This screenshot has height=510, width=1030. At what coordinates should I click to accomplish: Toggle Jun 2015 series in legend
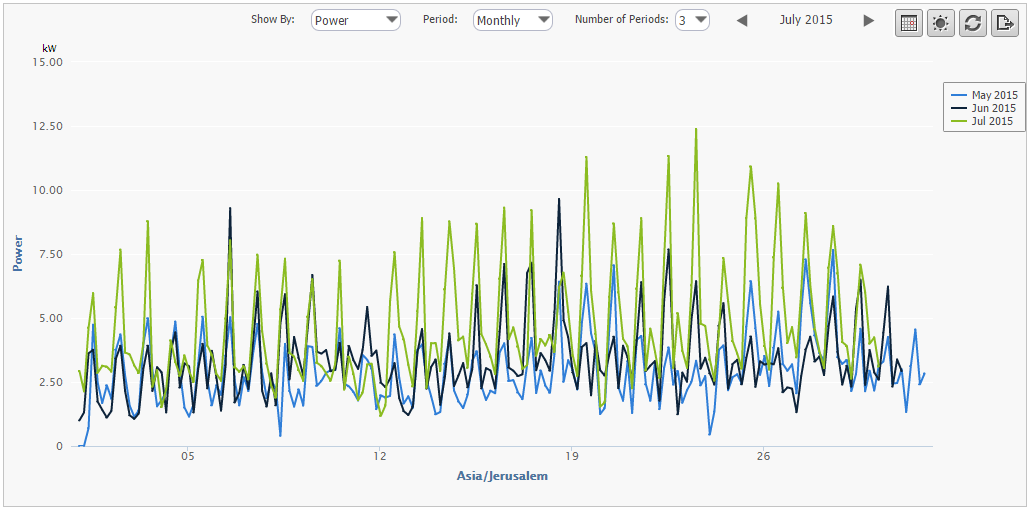(993, 108)
